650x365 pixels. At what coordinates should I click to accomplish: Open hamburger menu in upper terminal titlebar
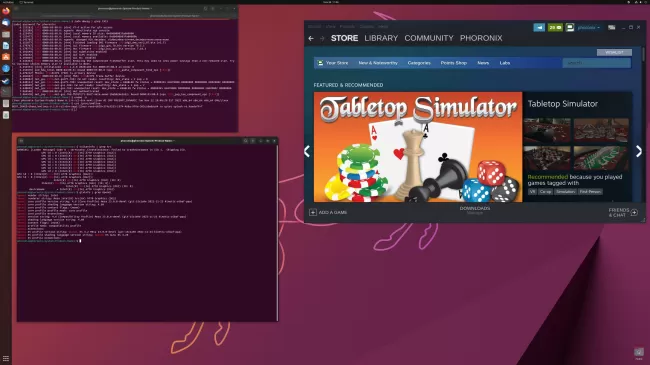tap(213, 8)
